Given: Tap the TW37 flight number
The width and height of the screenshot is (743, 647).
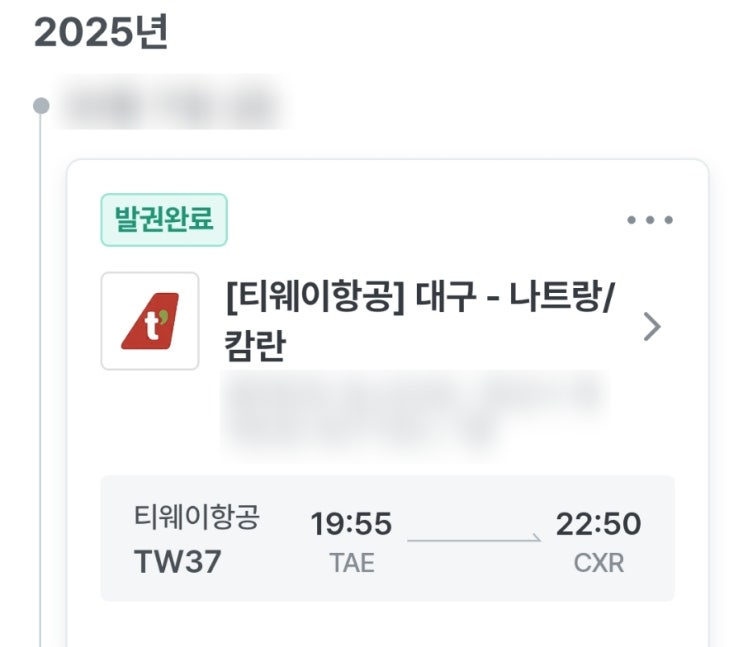Looking at the screenshot, I should 177,562.
